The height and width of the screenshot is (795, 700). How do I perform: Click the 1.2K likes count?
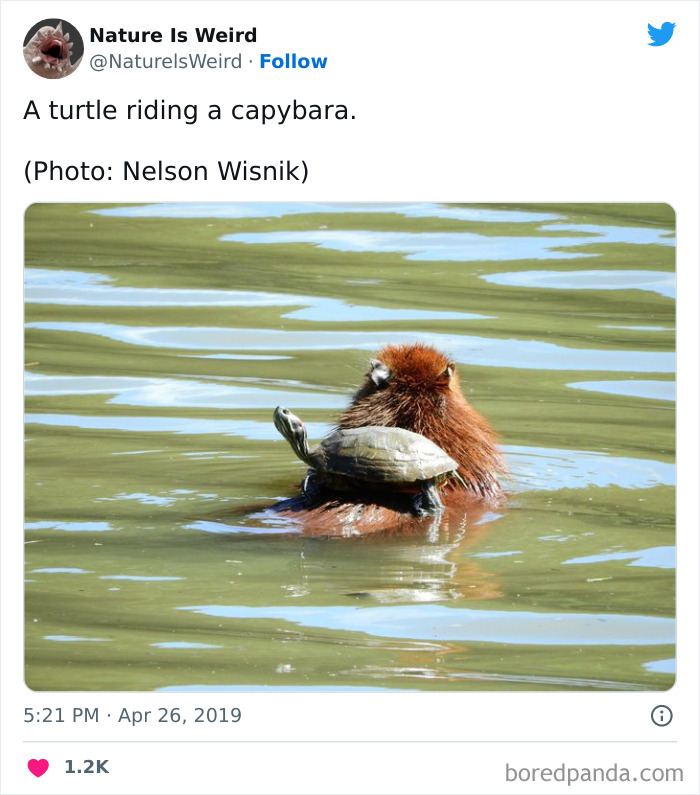point(86,767)
